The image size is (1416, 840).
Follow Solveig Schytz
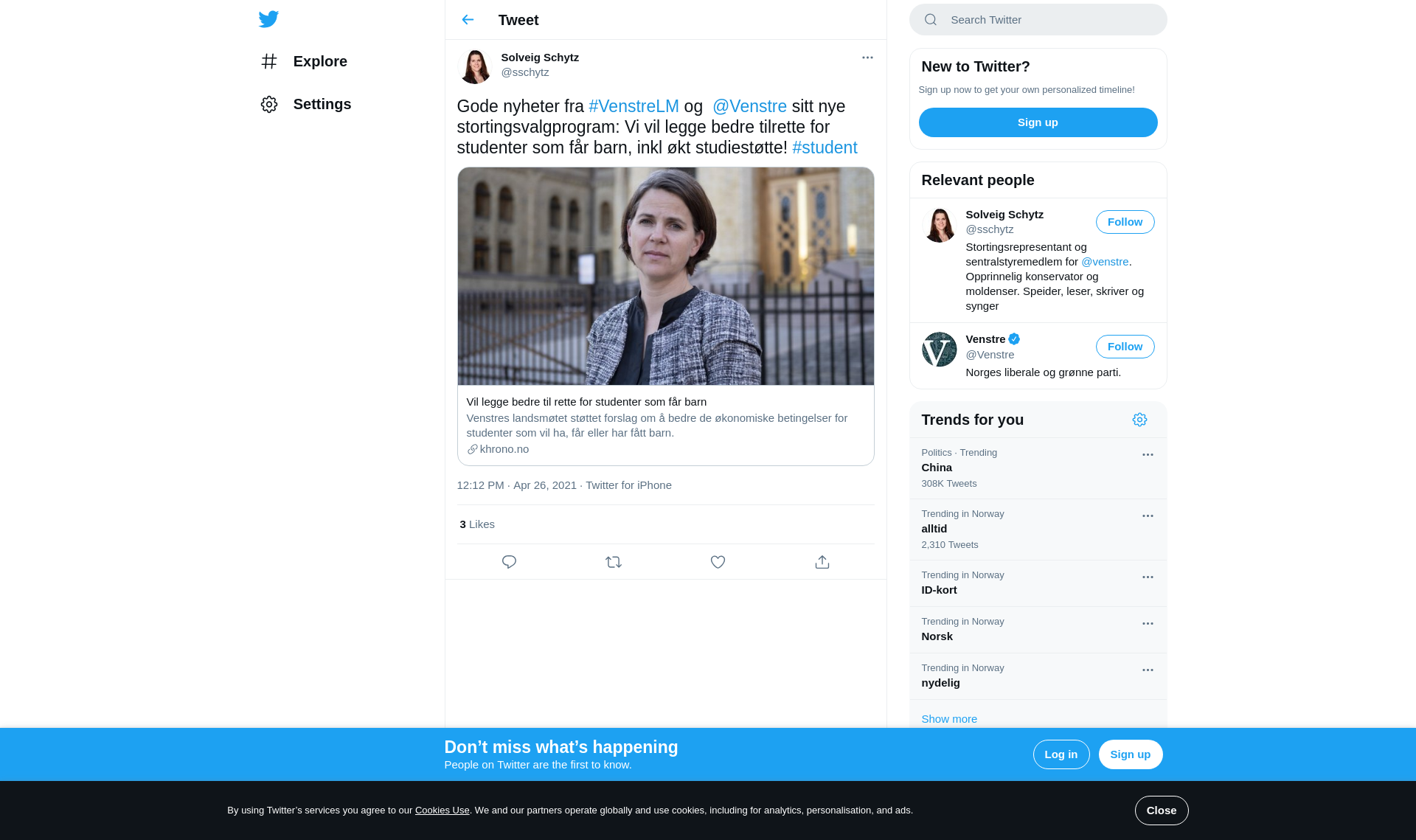(x=1125, y=222)
